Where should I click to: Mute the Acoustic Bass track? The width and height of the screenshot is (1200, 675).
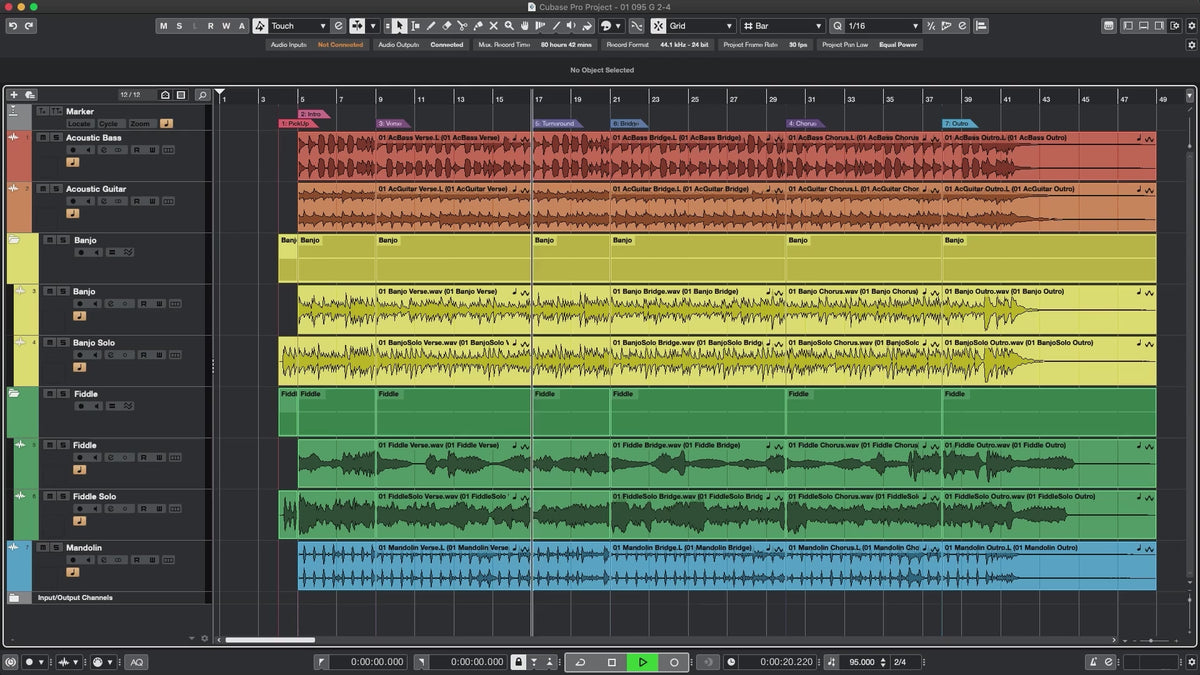(42, 137)
